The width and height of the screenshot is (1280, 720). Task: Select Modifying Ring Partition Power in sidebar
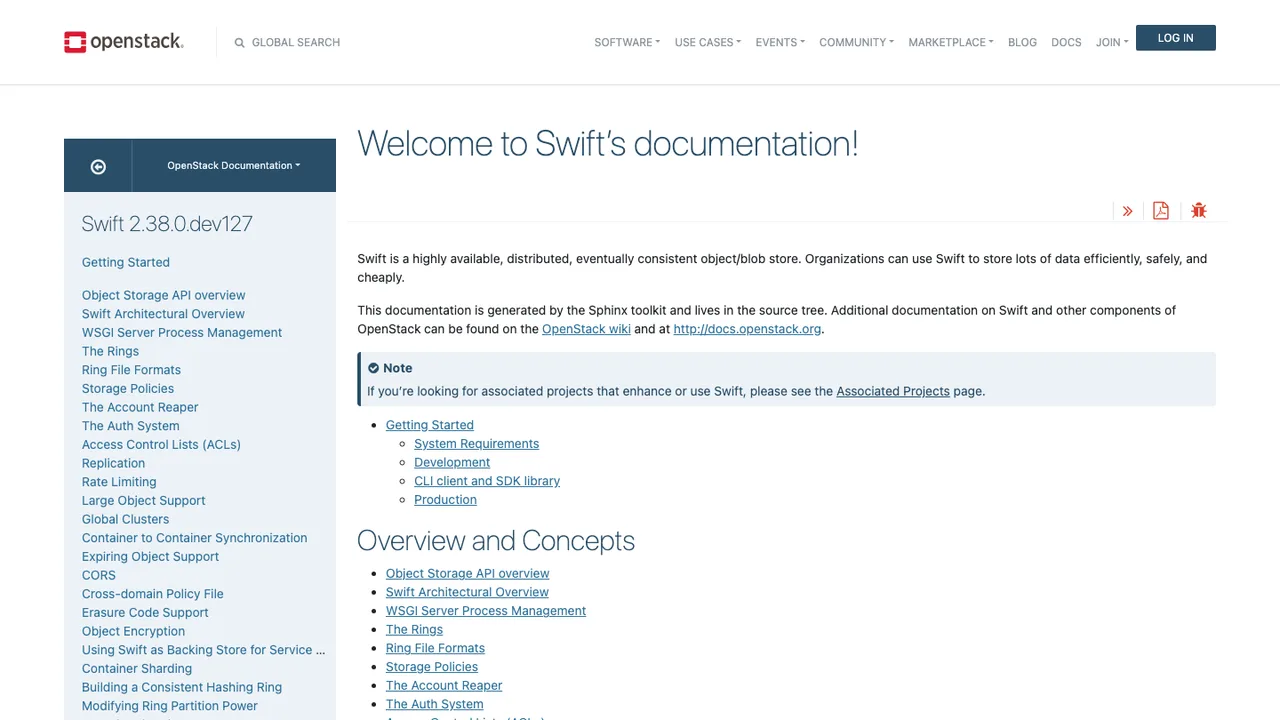pos(170,706)
